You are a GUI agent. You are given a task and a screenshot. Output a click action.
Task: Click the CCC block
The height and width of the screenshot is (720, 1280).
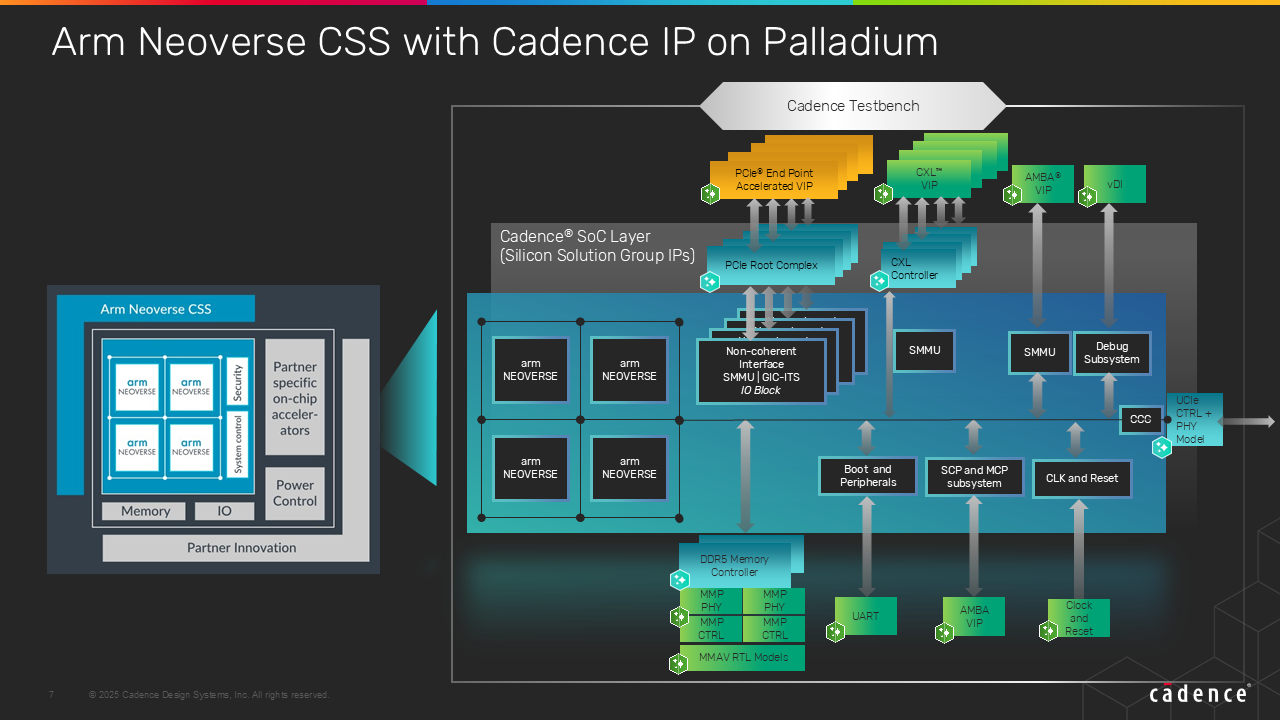[1140, 420]
